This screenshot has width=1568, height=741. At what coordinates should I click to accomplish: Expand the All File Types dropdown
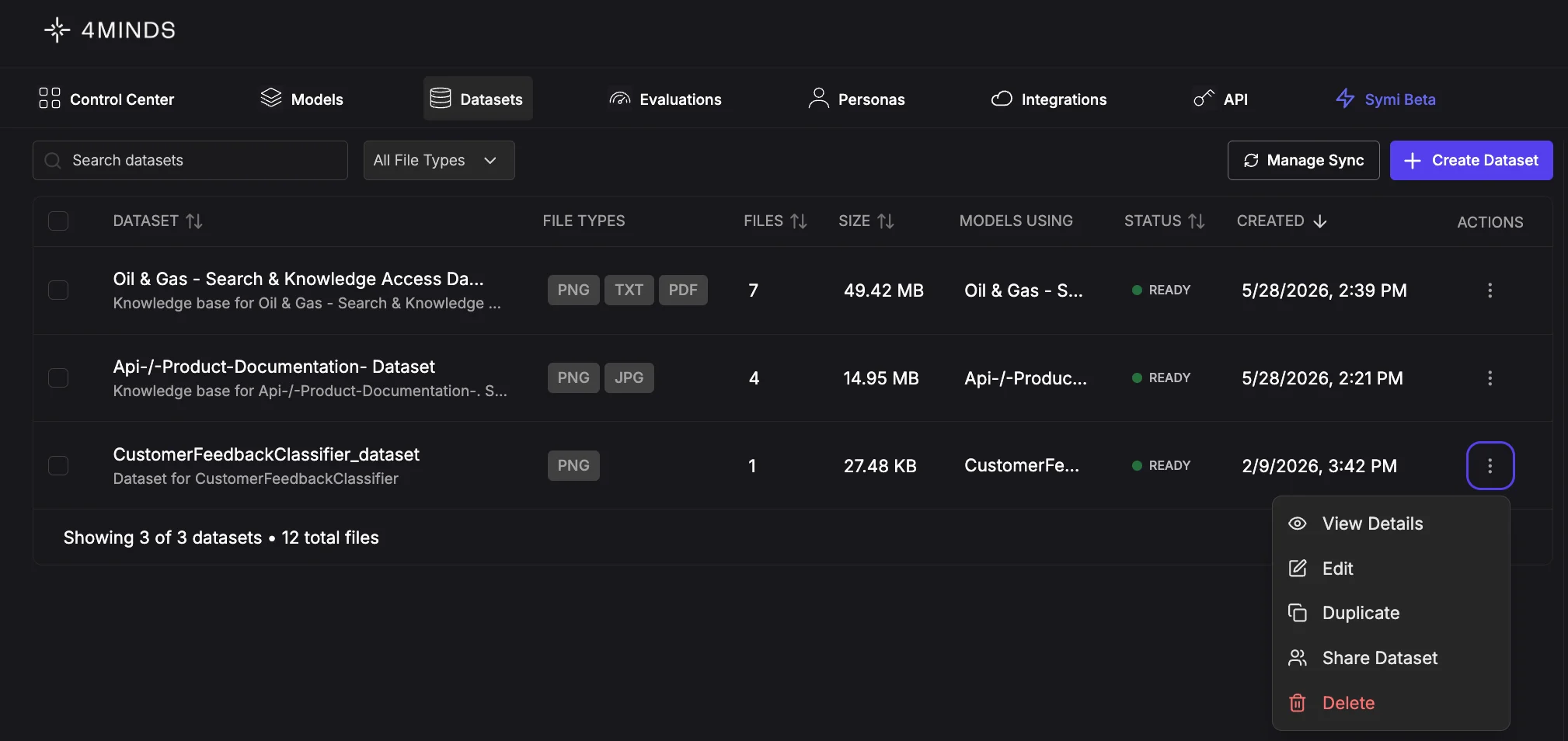[439, 160]
